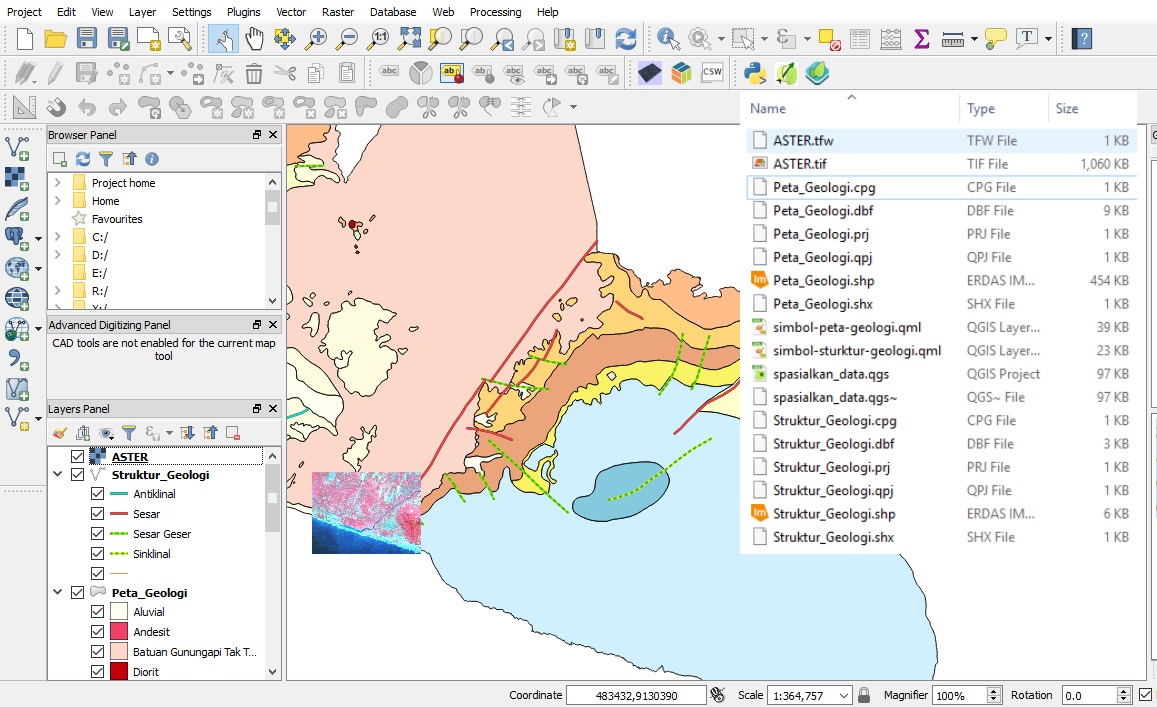Uncheck the Sesar layer visibility

(x=97, y=514)
